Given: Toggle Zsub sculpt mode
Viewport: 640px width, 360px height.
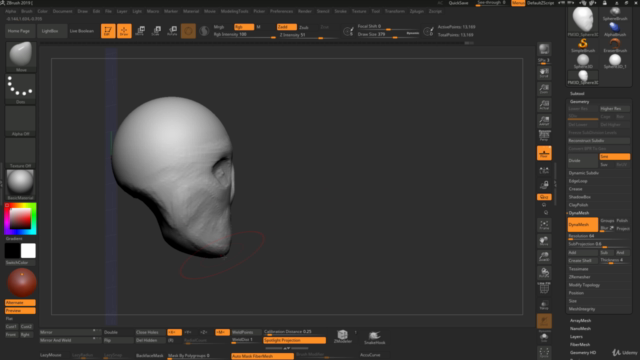Looking at the screenshot, I should click(x=304, y=27).
